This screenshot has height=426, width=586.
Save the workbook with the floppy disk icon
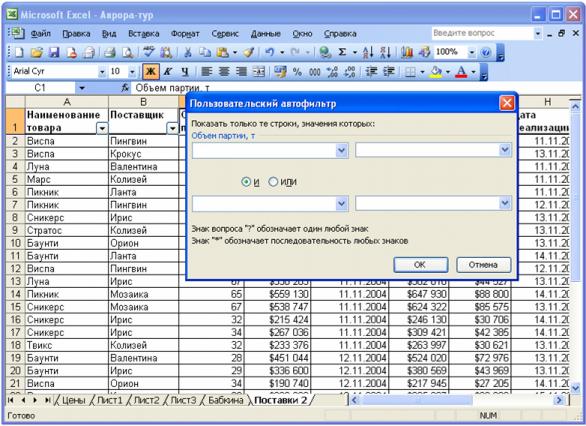click(54, 53)
